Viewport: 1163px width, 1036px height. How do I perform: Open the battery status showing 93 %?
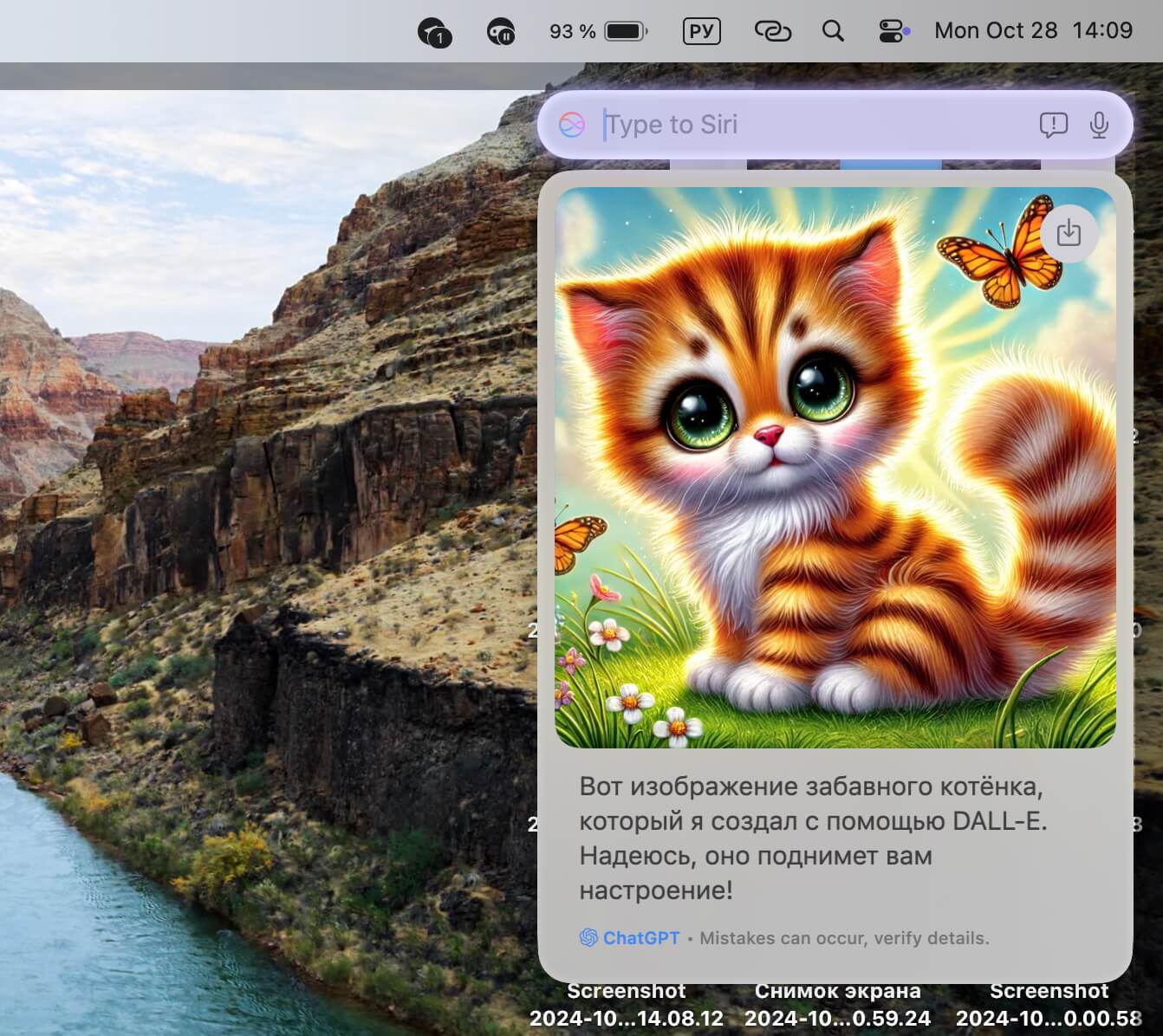598,31
